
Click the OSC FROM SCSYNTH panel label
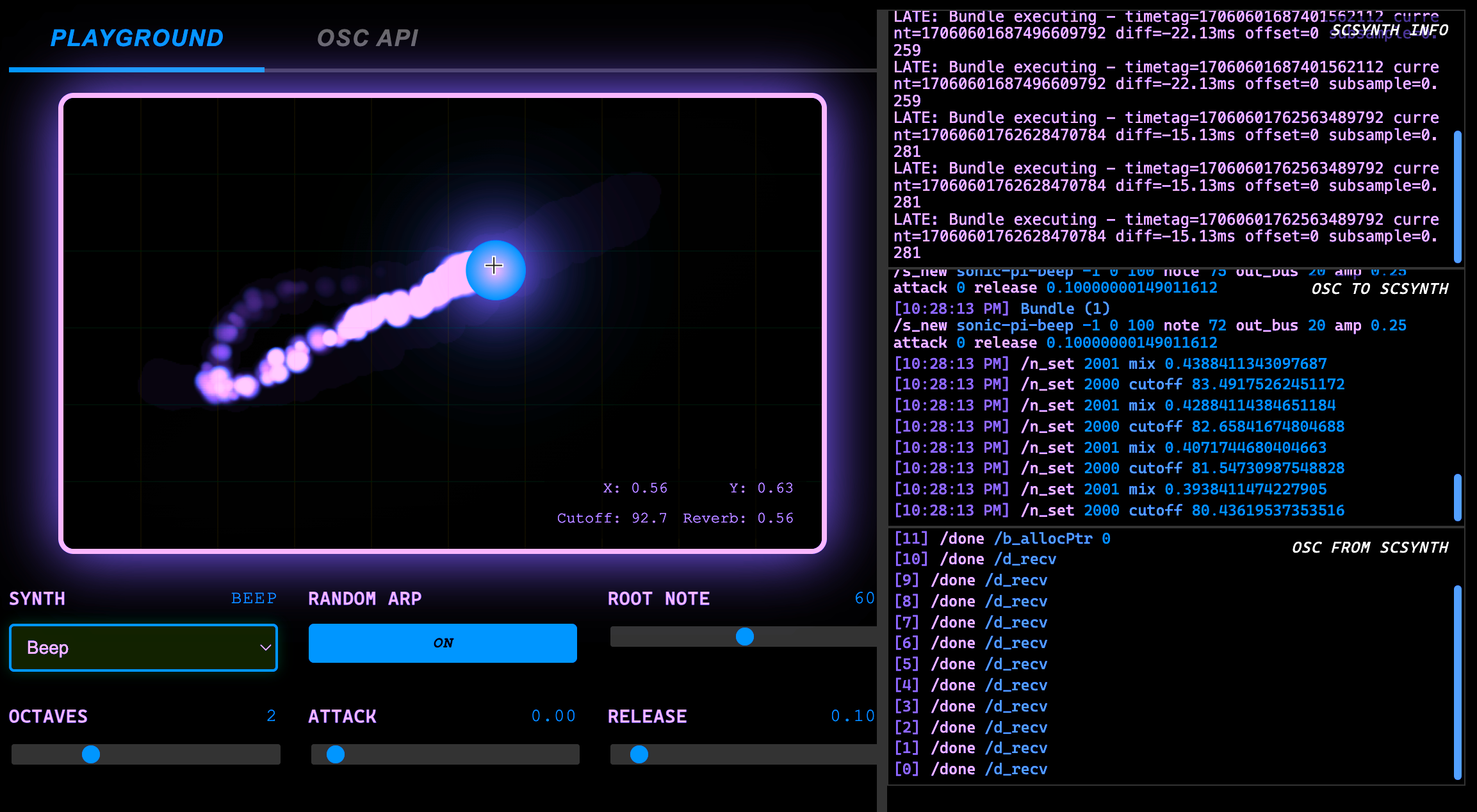[1369, 548]
